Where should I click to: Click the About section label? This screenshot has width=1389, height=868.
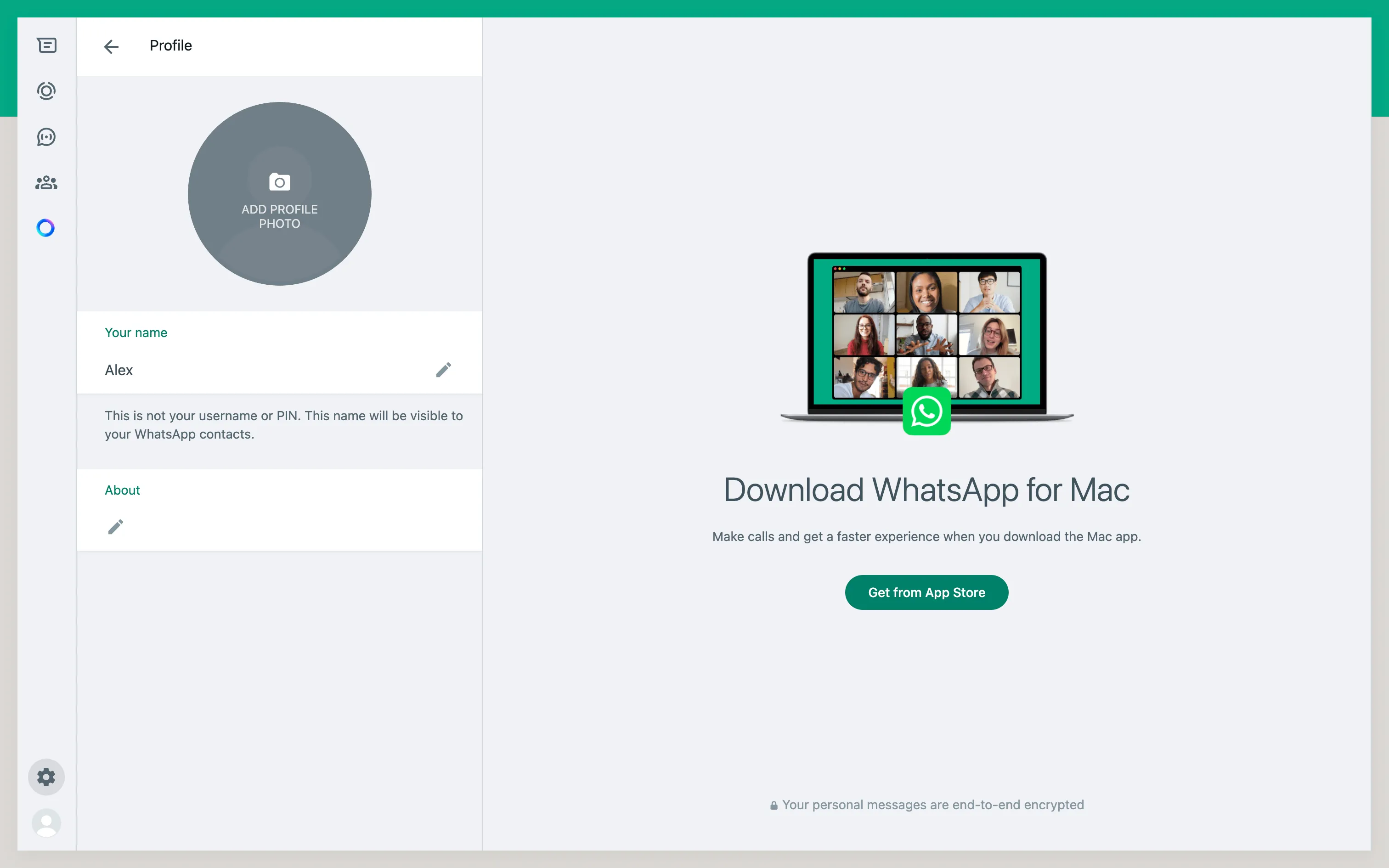pos(122,490)
